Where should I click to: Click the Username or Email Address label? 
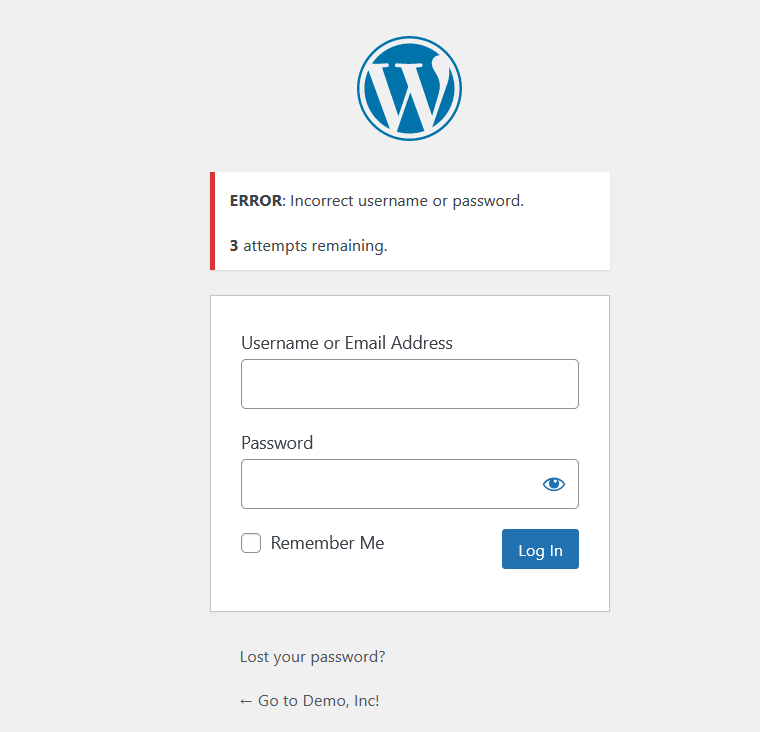347,343
